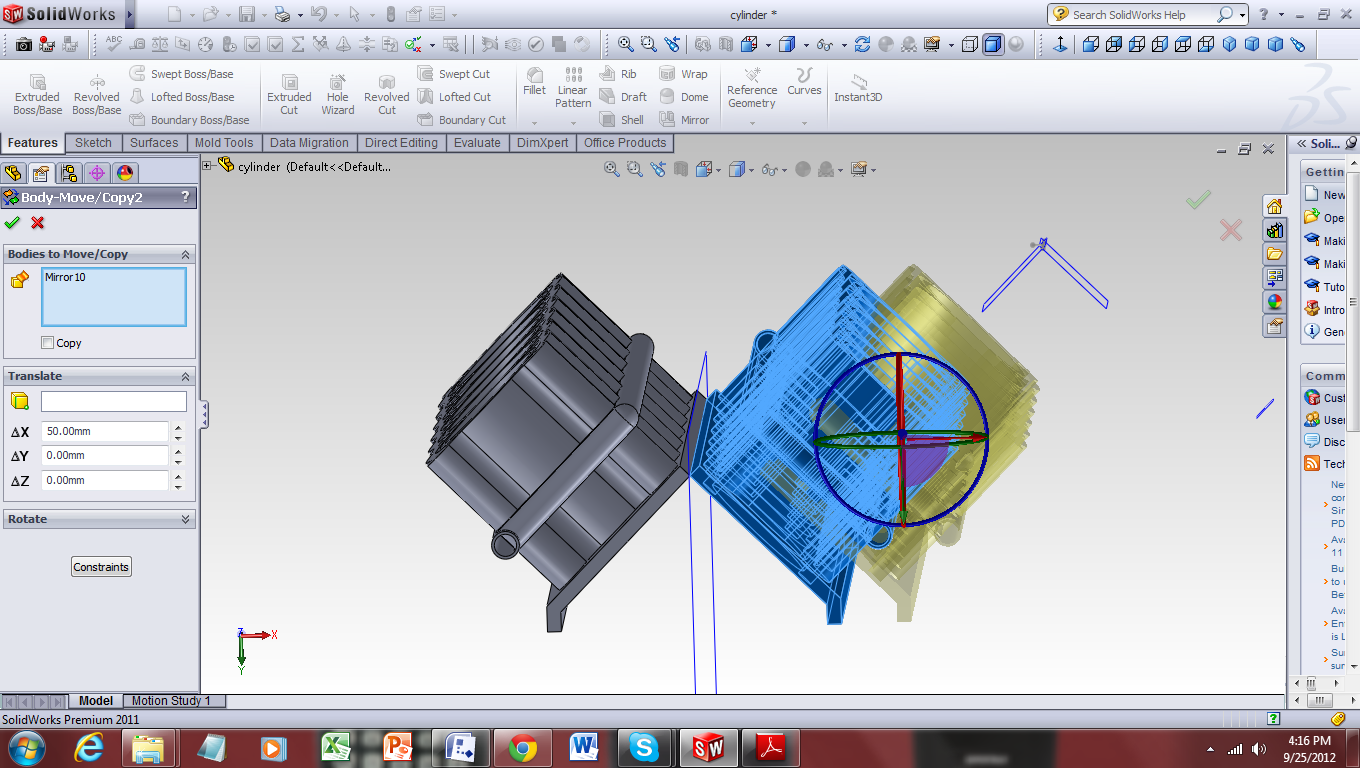Switch to the Surfaces tab

pyautogui.click(x=154, y=143)
